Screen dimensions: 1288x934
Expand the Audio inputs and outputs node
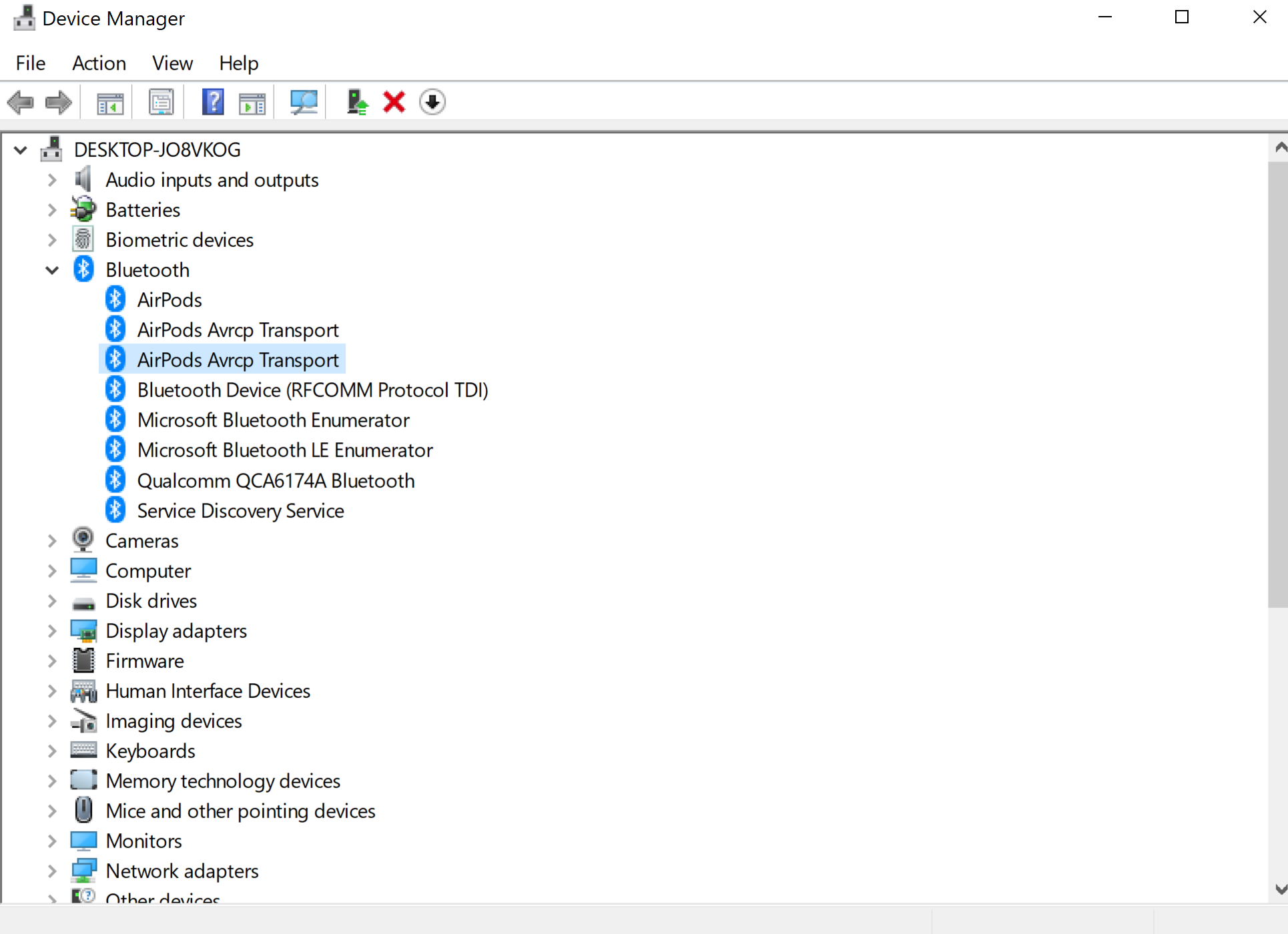tap(52, 180)
